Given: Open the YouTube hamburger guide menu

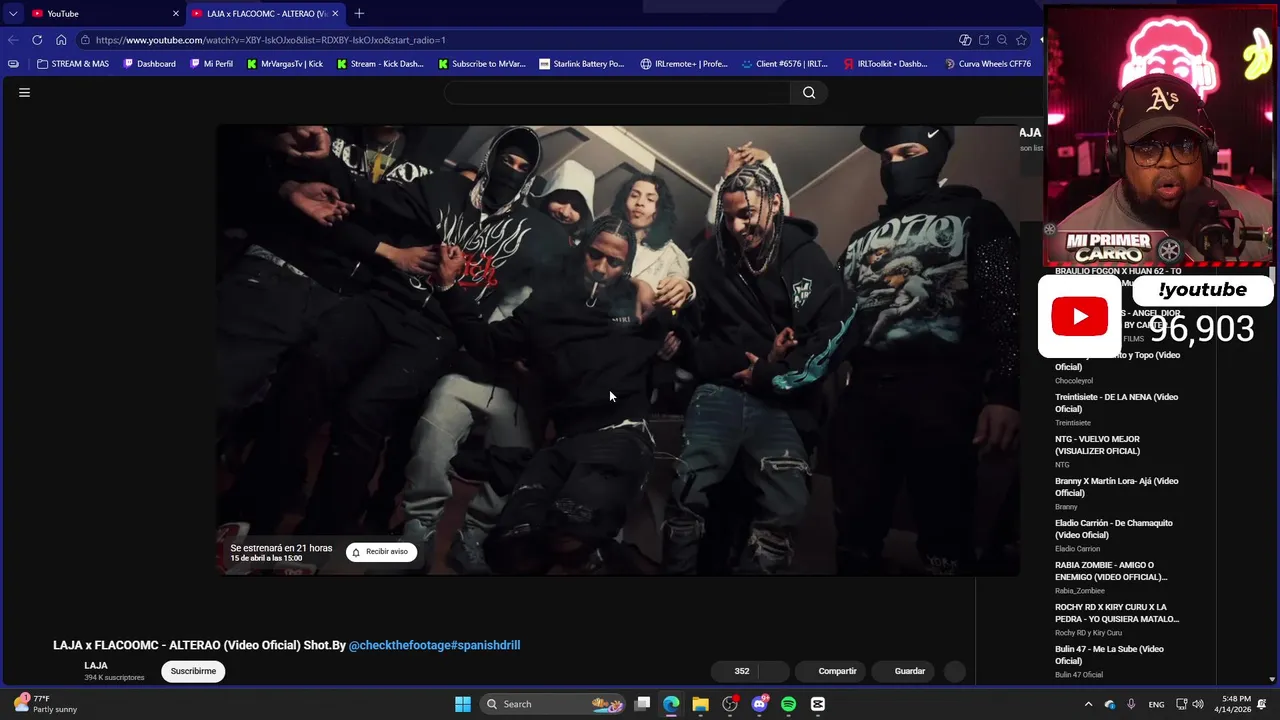Looking at the screenshot, I should click(x=24, y=93).
